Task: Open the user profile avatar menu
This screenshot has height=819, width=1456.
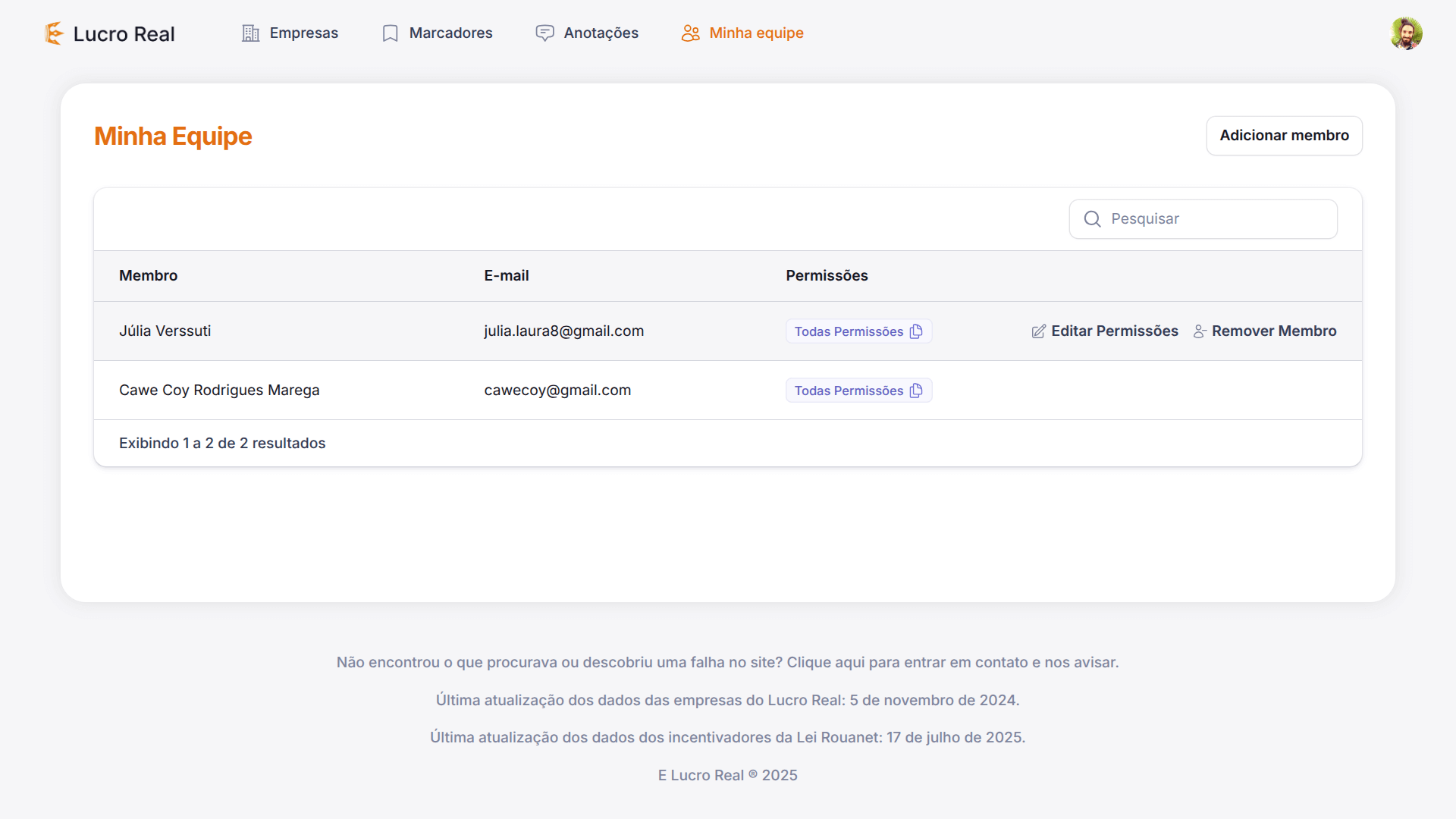Action: [1406, 33]
